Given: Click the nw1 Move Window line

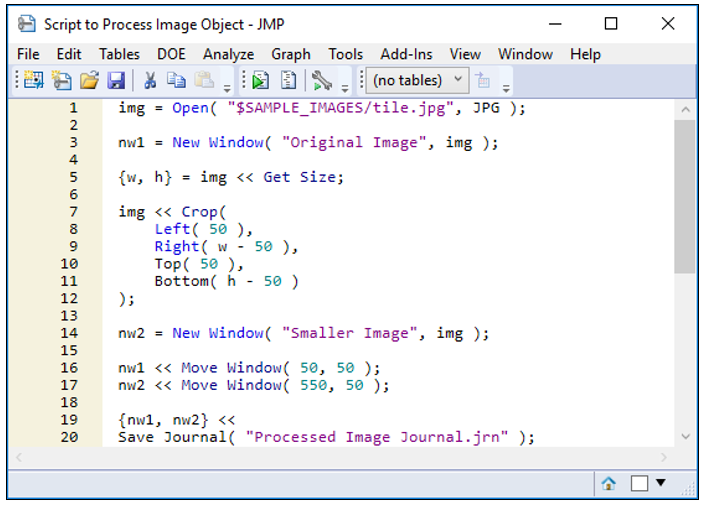Looking at the screenshot, I should tap(249, 368).
